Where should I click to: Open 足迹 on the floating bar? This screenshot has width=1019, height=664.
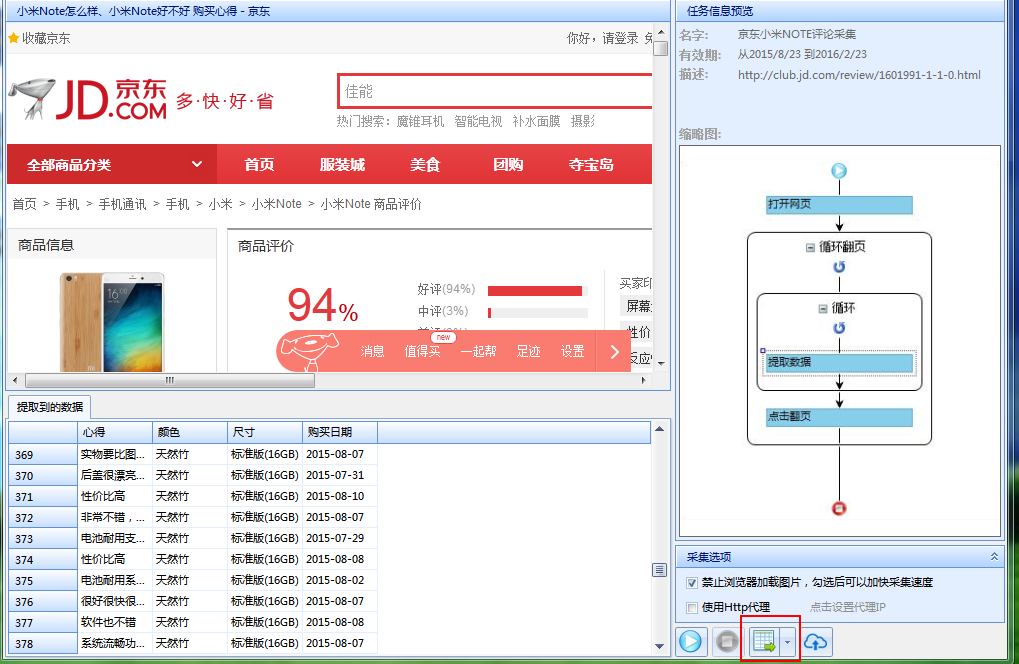(x=528, y=351)
